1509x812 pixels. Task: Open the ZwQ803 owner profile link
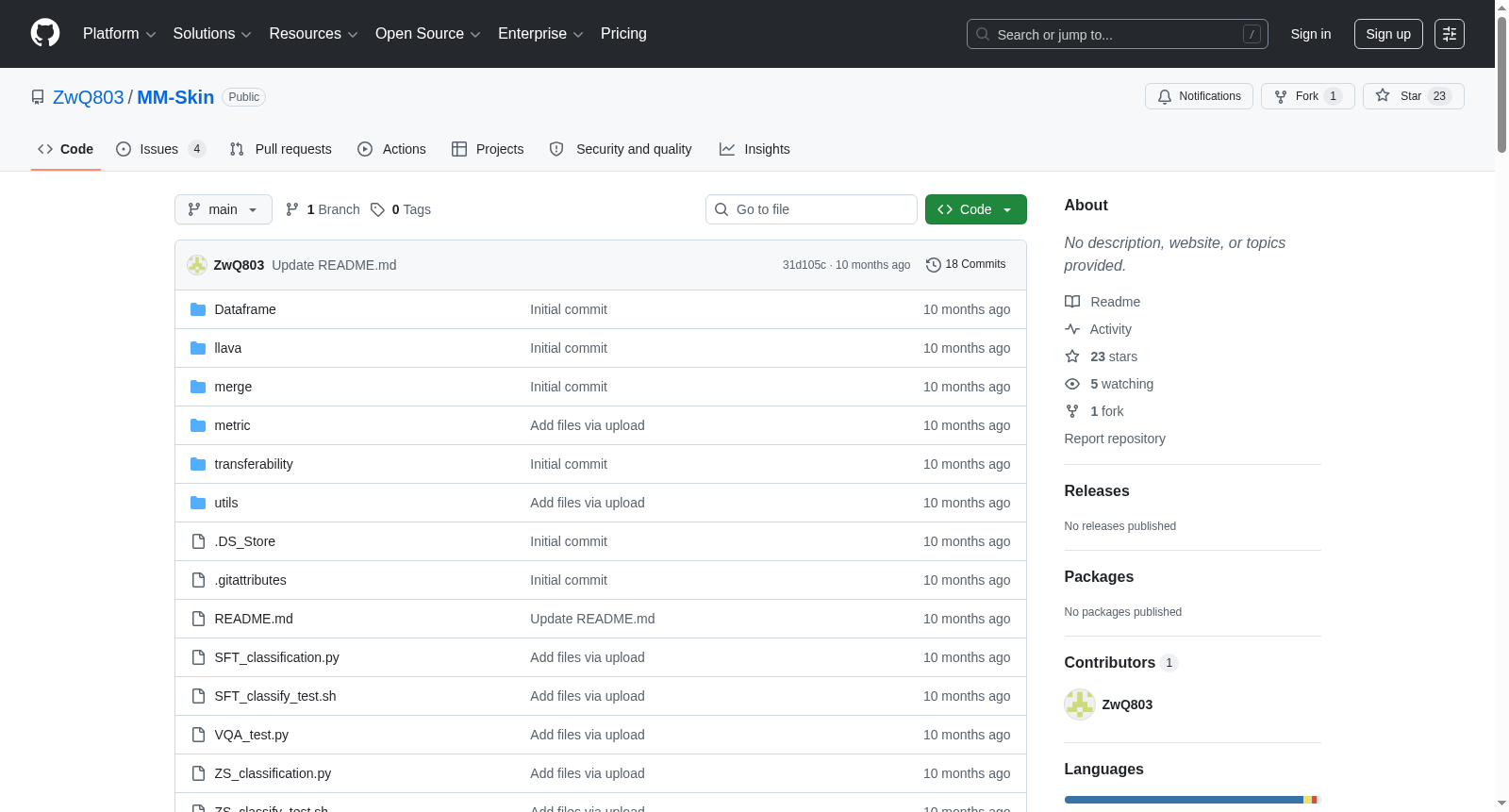89,97
